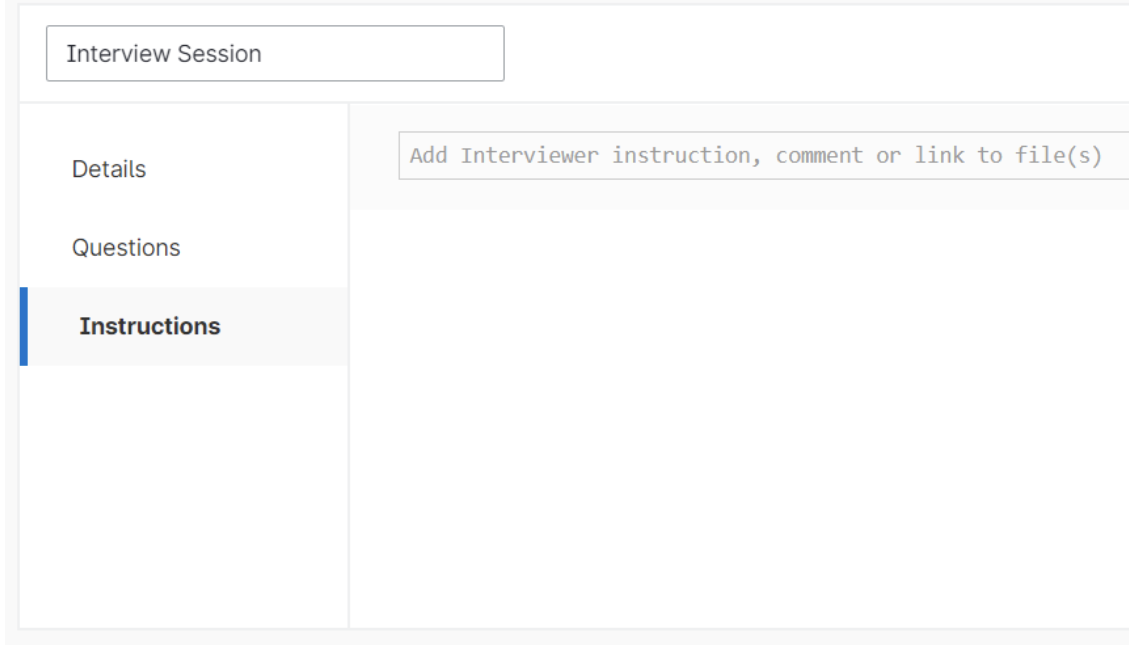Click the placeholder text "Add Interviewer instruction"
The image size is (1136, 646).
[x=530, y=156]
